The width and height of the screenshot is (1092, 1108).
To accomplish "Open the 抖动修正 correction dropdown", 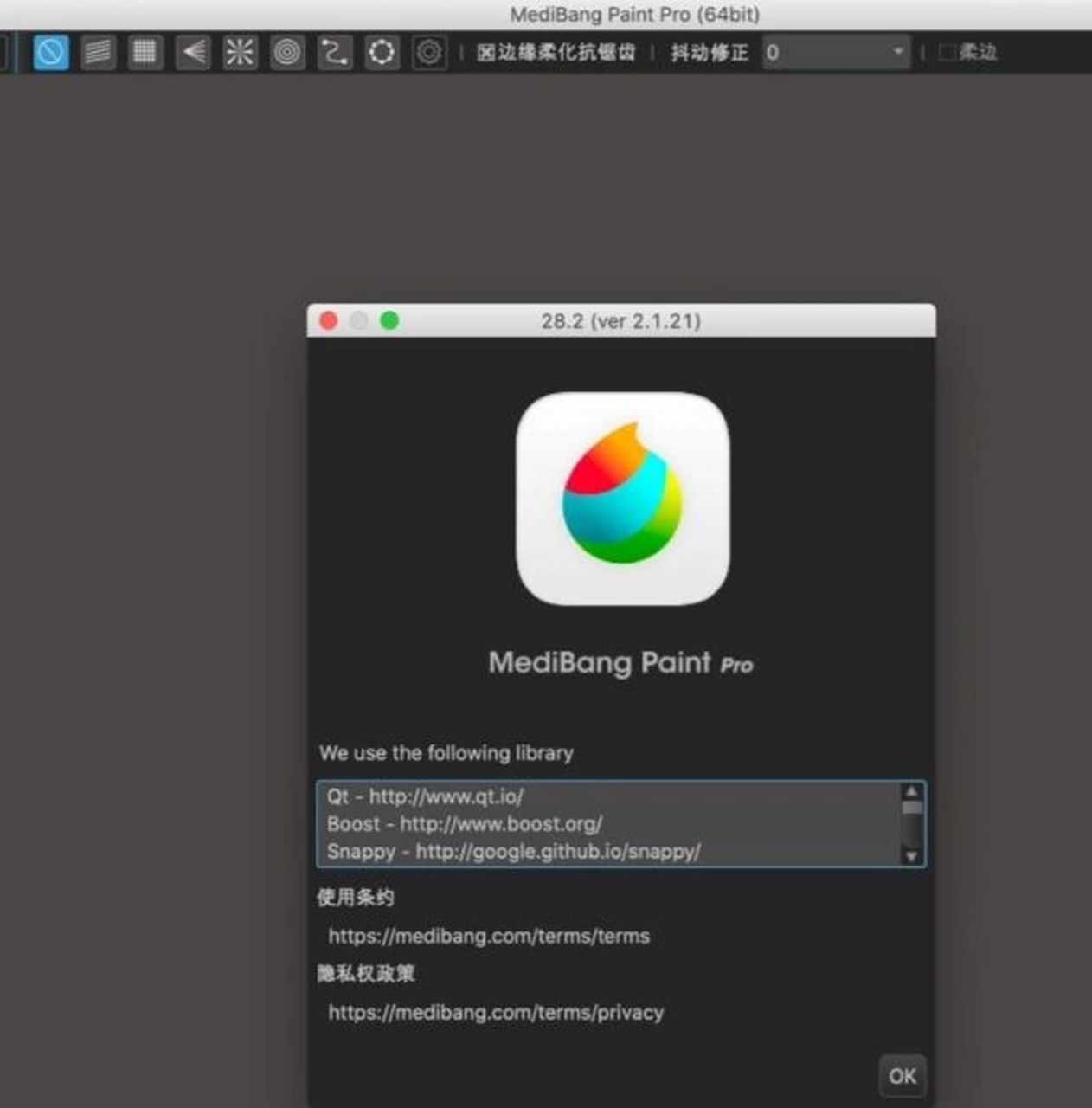I will tap(897, 53).
